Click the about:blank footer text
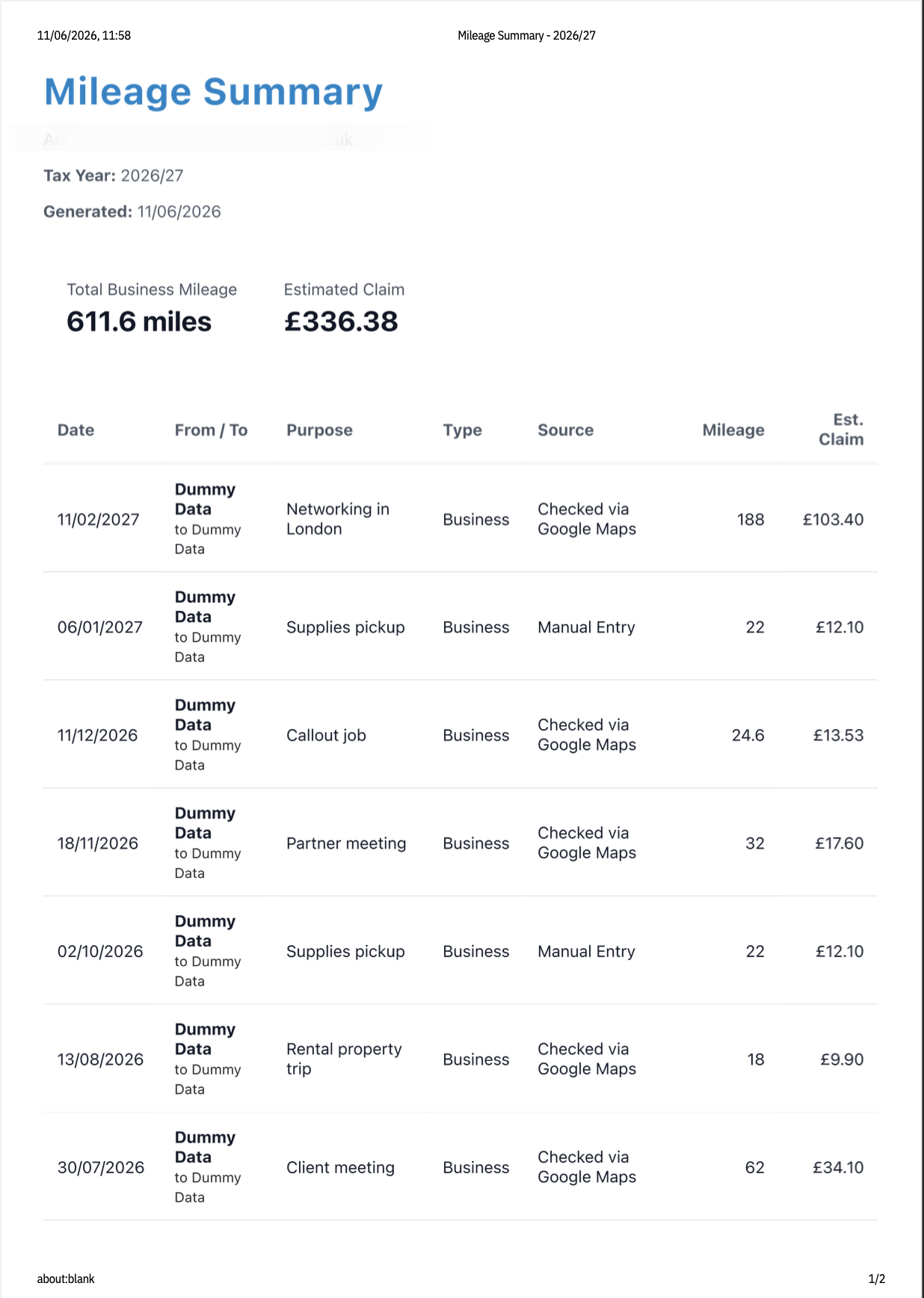The height and width of the screenshot is (1298, 924). pyautogui.click(x=66, y=1279)
